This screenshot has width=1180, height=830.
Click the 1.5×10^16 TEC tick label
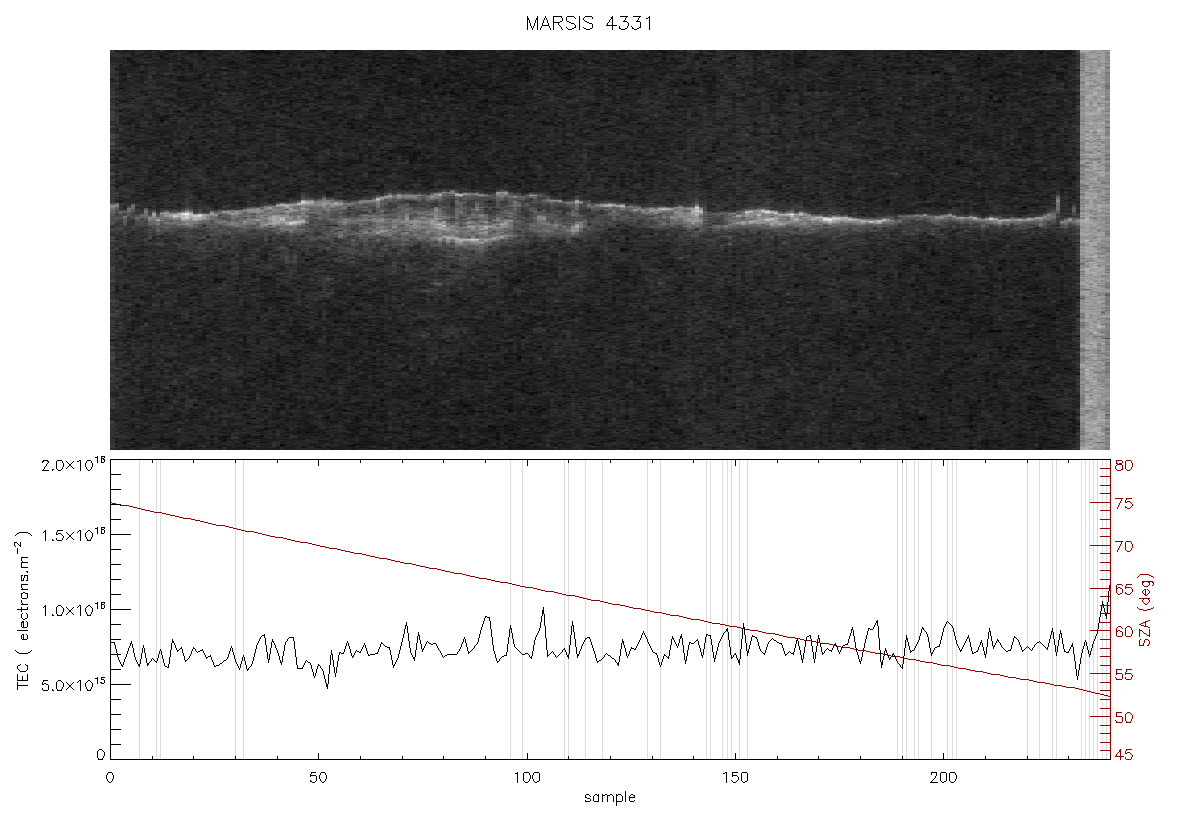pos(73,534)
